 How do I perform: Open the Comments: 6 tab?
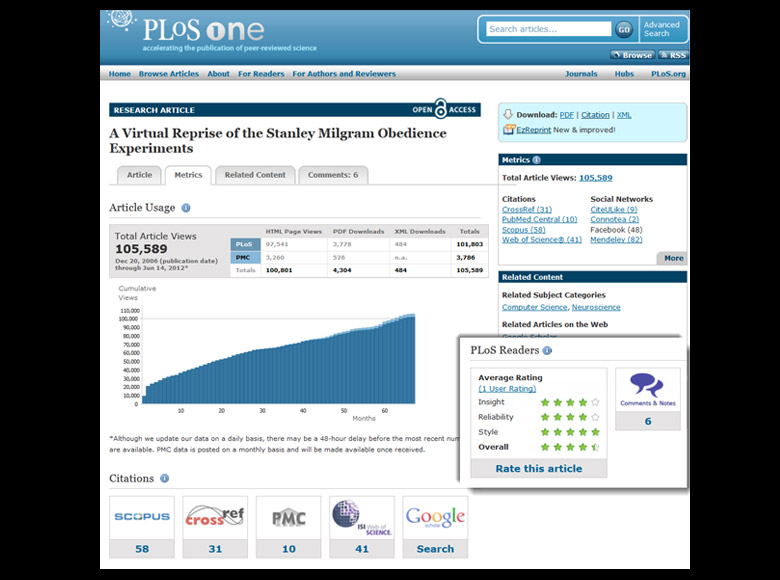pos(333,175)
